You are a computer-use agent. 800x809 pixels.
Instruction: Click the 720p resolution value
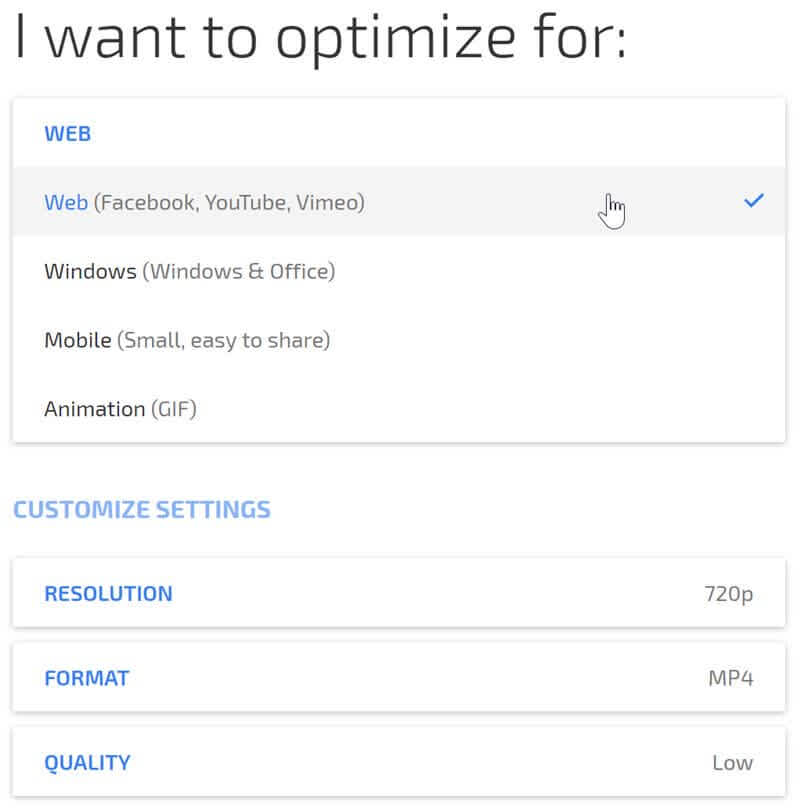click(728, 594)
